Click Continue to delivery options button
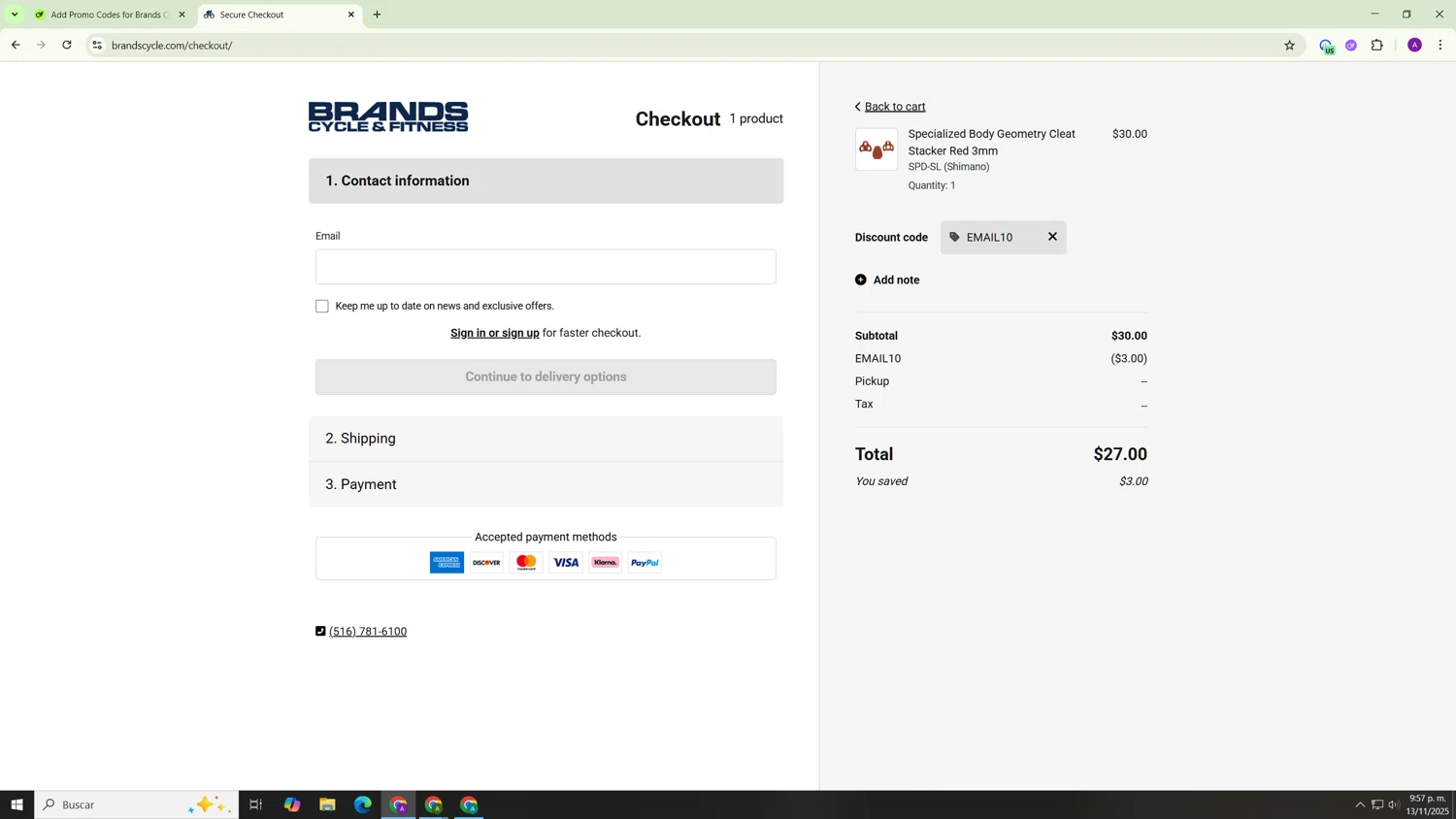 tap(546, 377)
